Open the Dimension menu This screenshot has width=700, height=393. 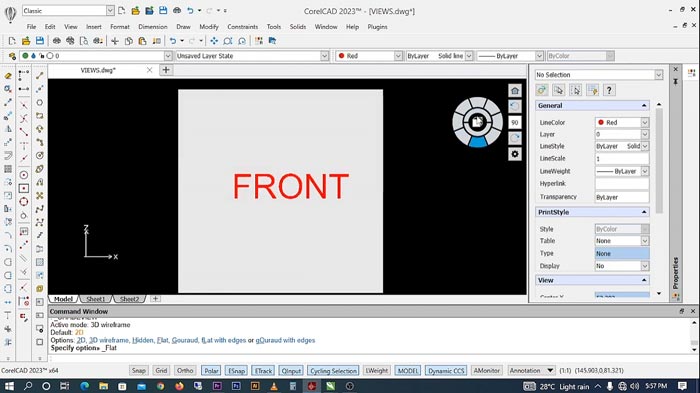153,27
